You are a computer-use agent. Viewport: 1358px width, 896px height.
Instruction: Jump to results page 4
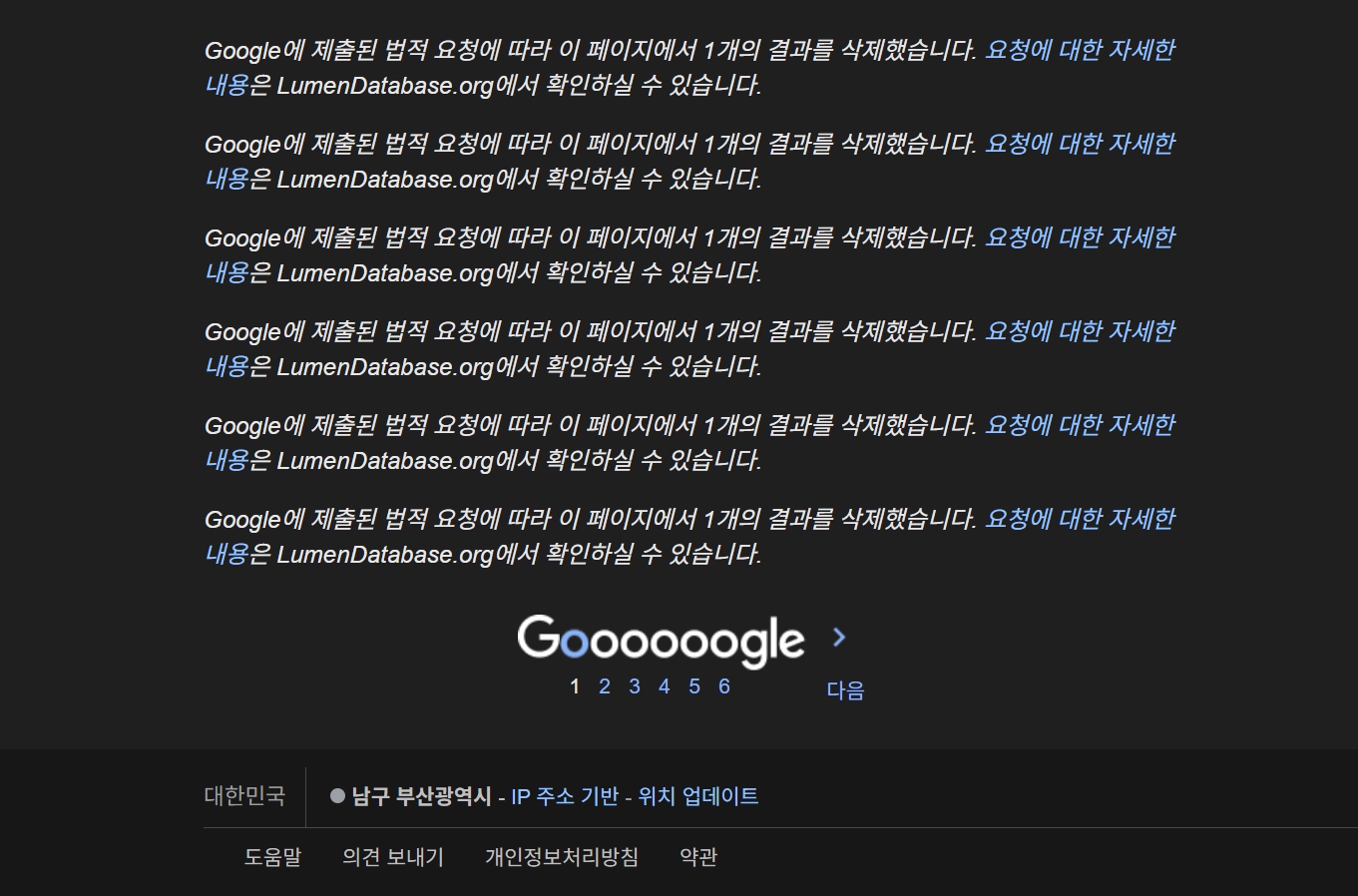664,686
